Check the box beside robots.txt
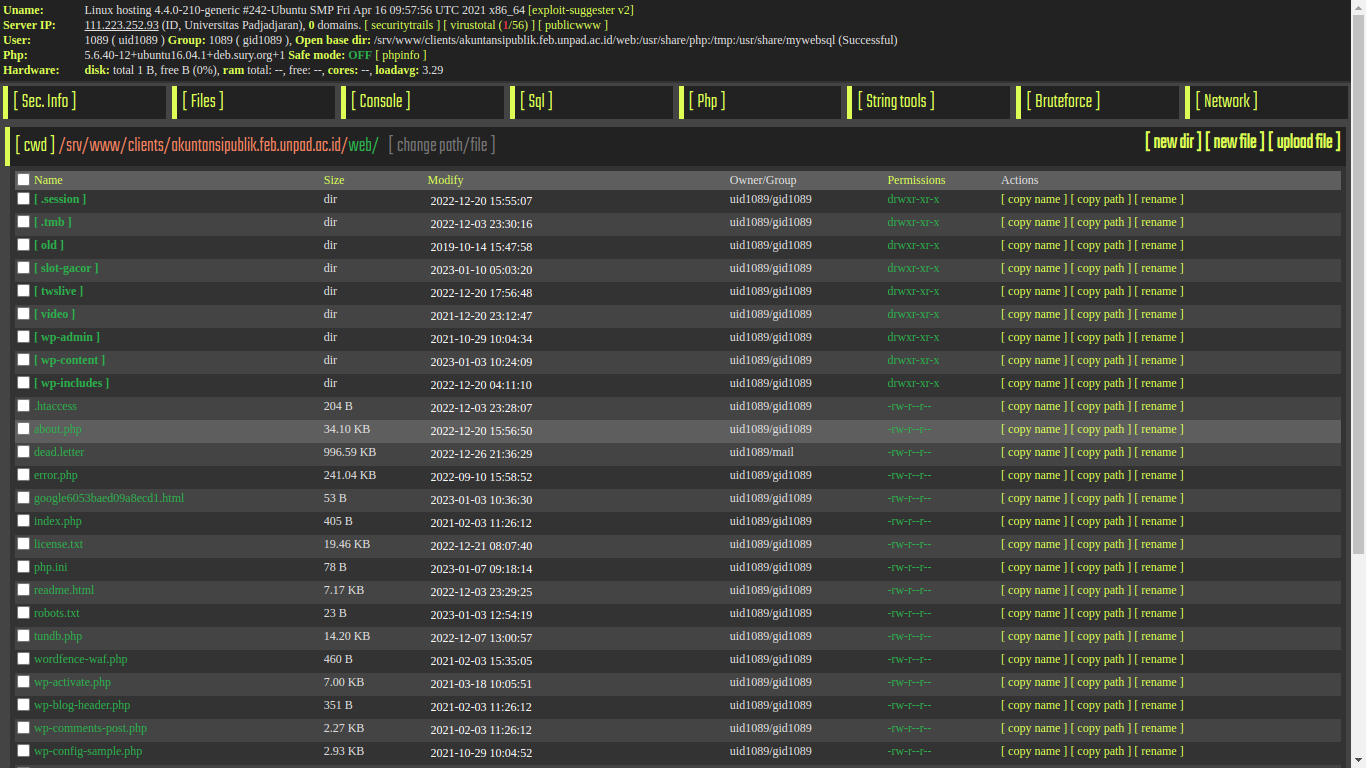 coord(23,613)
